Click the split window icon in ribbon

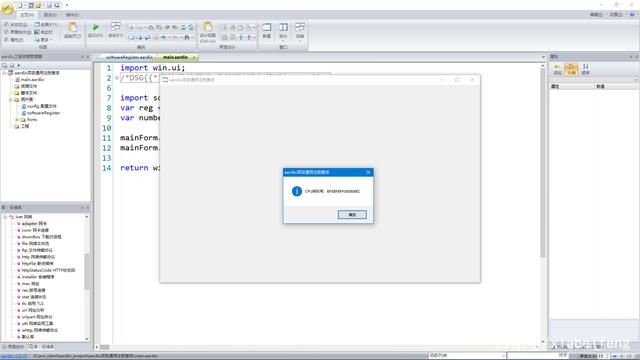[x=283, y=27]
